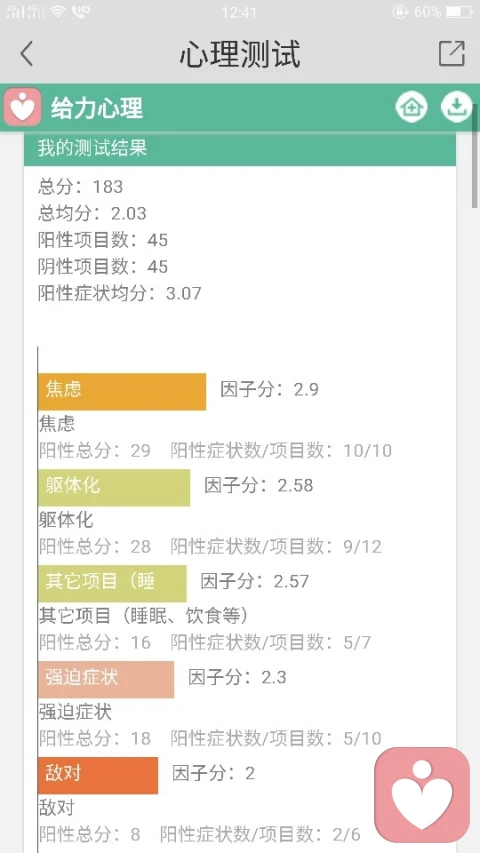Open the floating pink heart app button

pyautogui.click(x=422, y=795)
